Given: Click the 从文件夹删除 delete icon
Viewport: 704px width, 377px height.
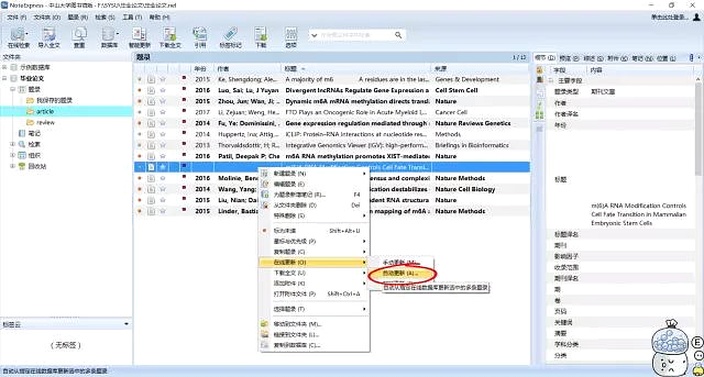Looking at the screenshot, I should tap(265, 205).
